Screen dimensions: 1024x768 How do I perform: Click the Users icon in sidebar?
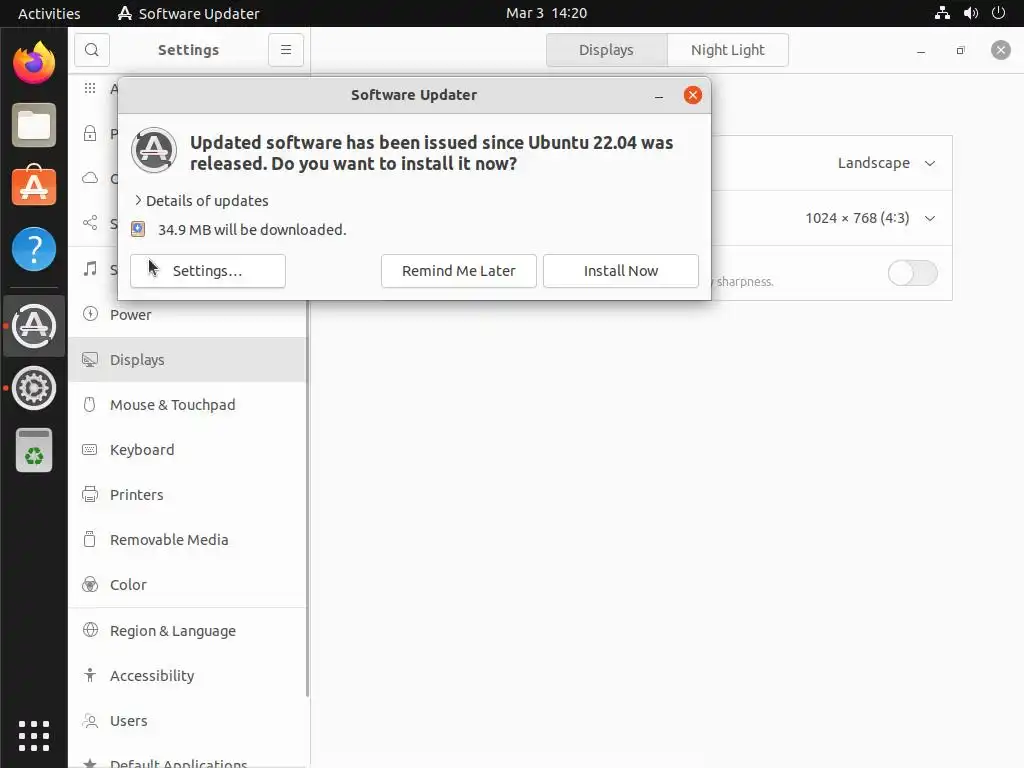[90, 720]
